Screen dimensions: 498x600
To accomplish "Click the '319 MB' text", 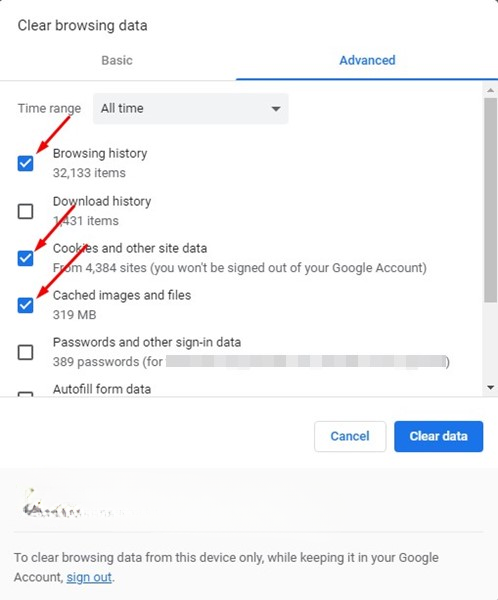I will click(75, 315).
